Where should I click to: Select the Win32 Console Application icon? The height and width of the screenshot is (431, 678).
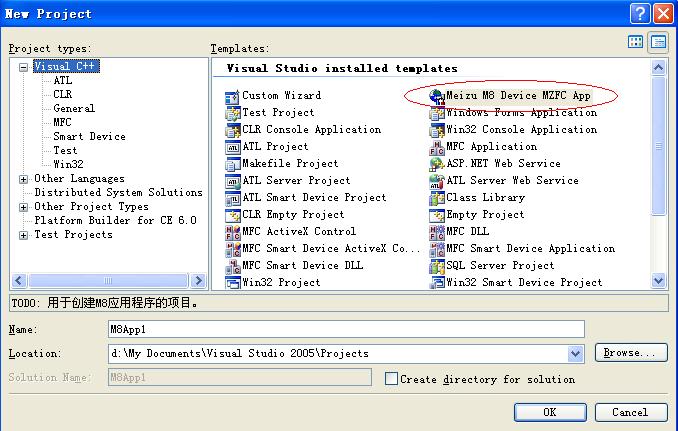pyautogui.click(x=437, y=130)
